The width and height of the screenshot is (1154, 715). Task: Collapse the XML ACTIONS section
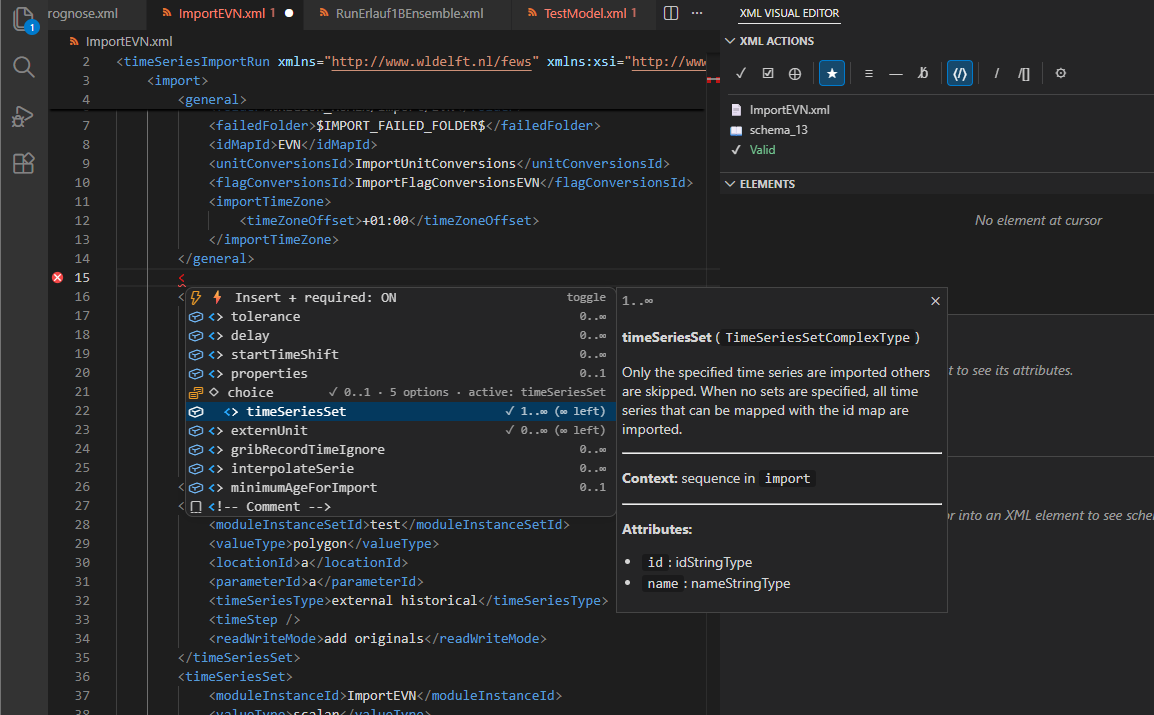click(732, 40)
